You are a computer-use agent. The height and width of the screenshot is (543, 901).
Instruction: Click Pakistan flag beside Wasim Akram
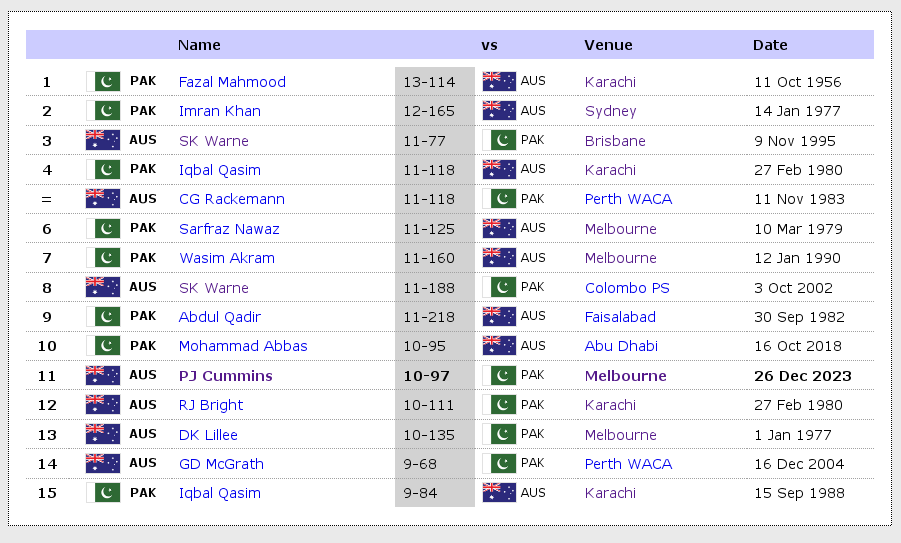click(103, 257)
